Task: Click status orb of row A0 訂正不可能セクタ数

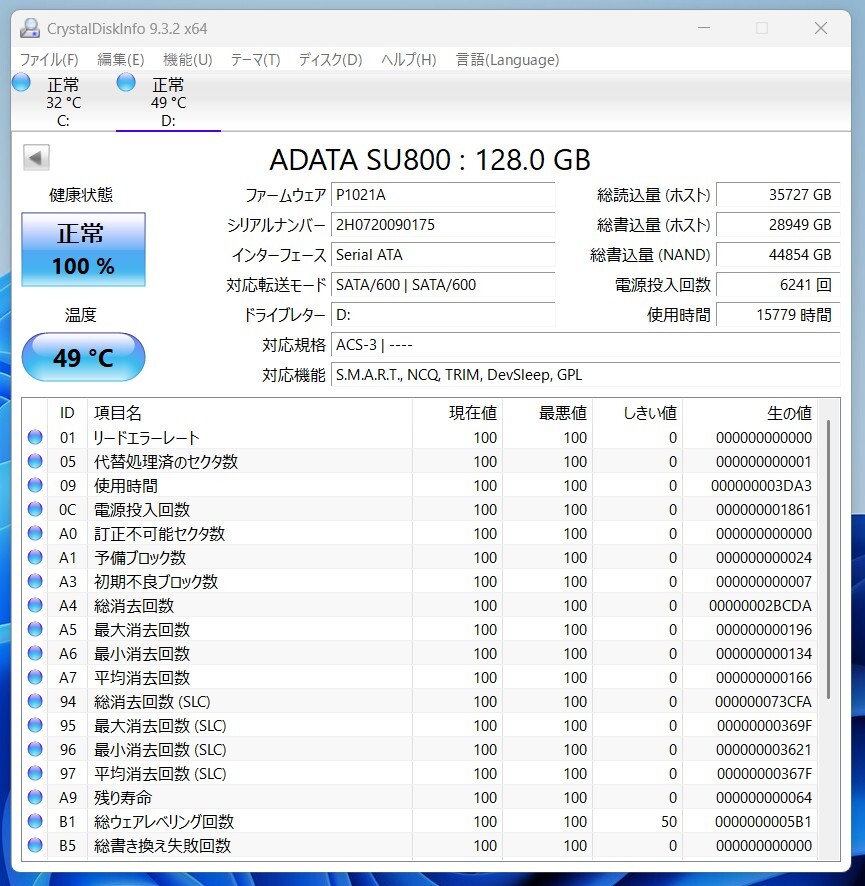Action: click(35, 533)
